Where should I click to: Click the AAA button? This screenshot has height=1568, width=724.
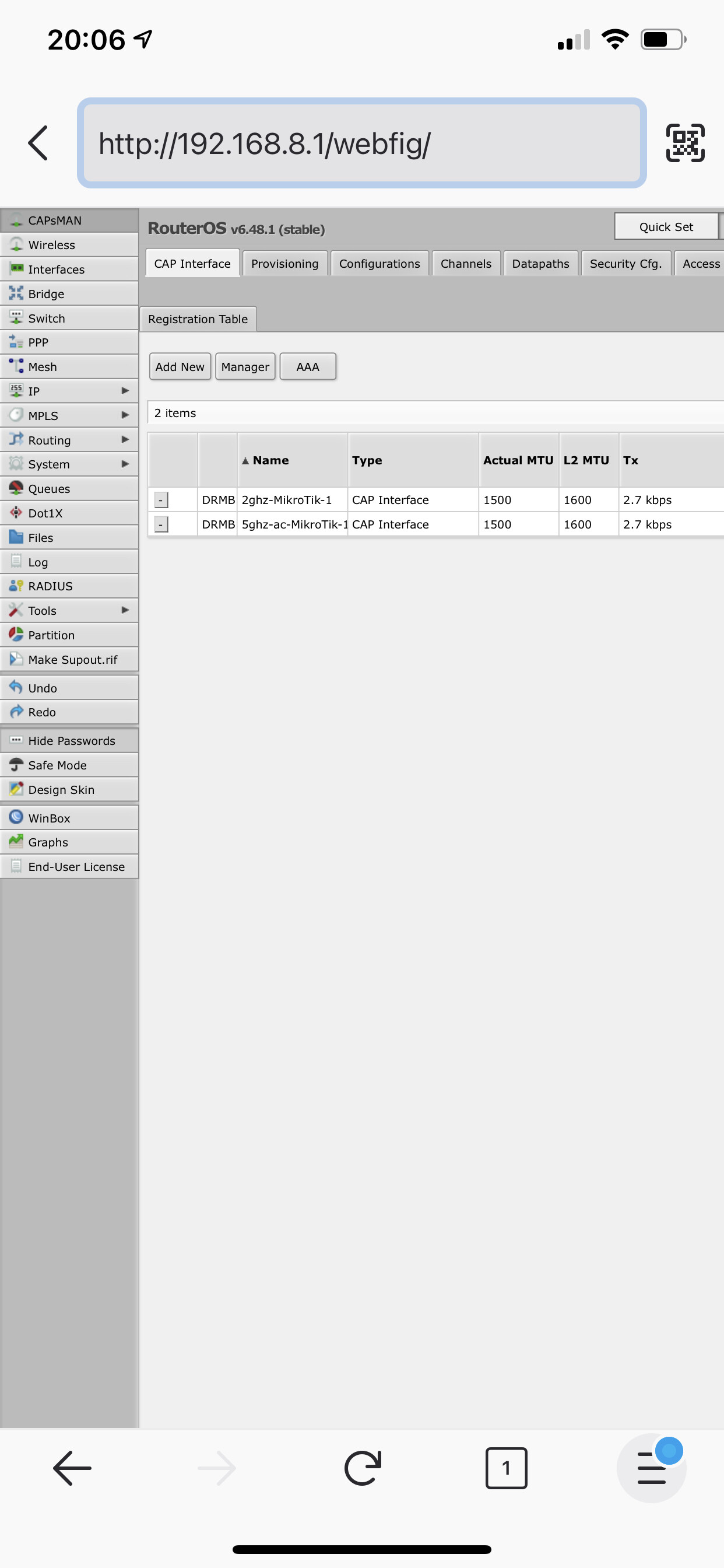coord(308,366)
